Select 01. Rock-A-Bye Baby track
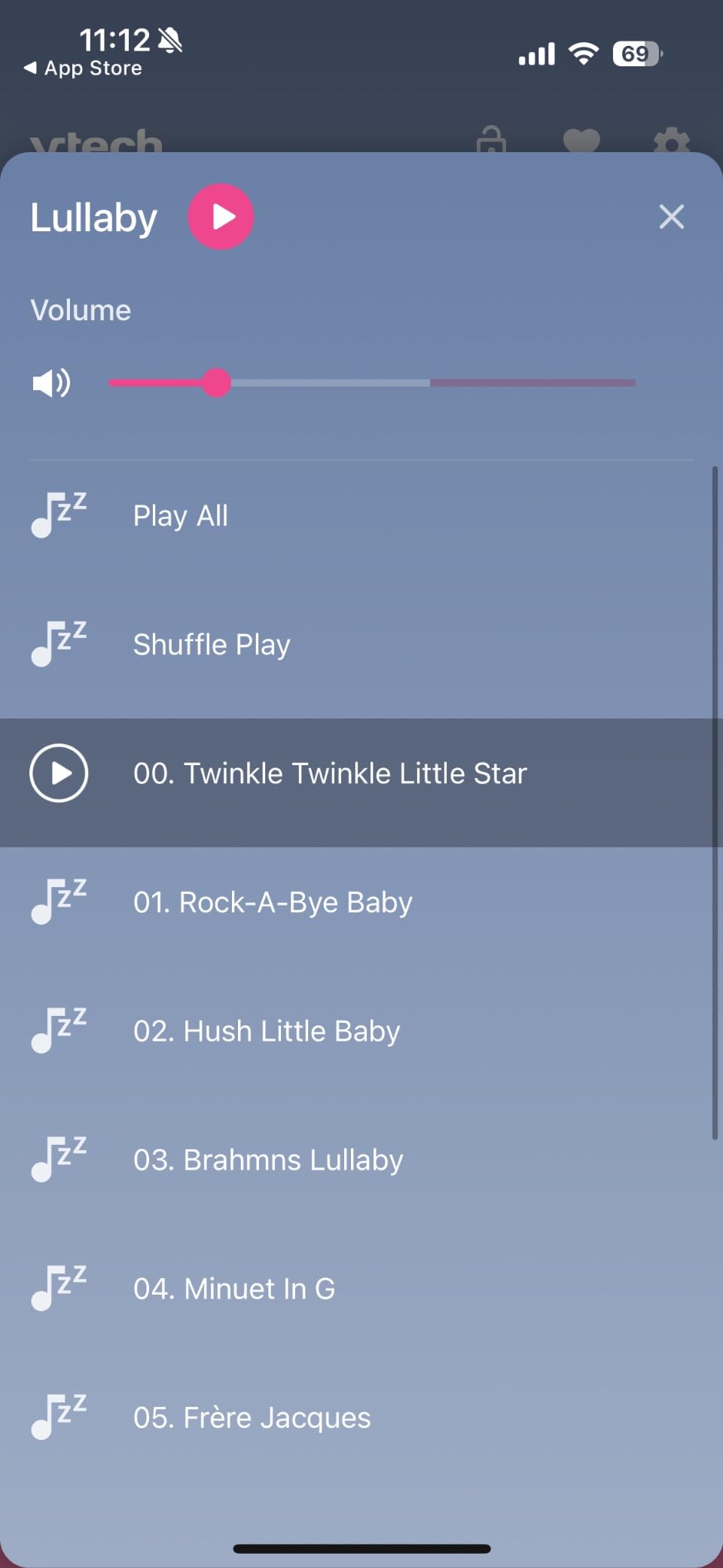 tap(361, 902)
